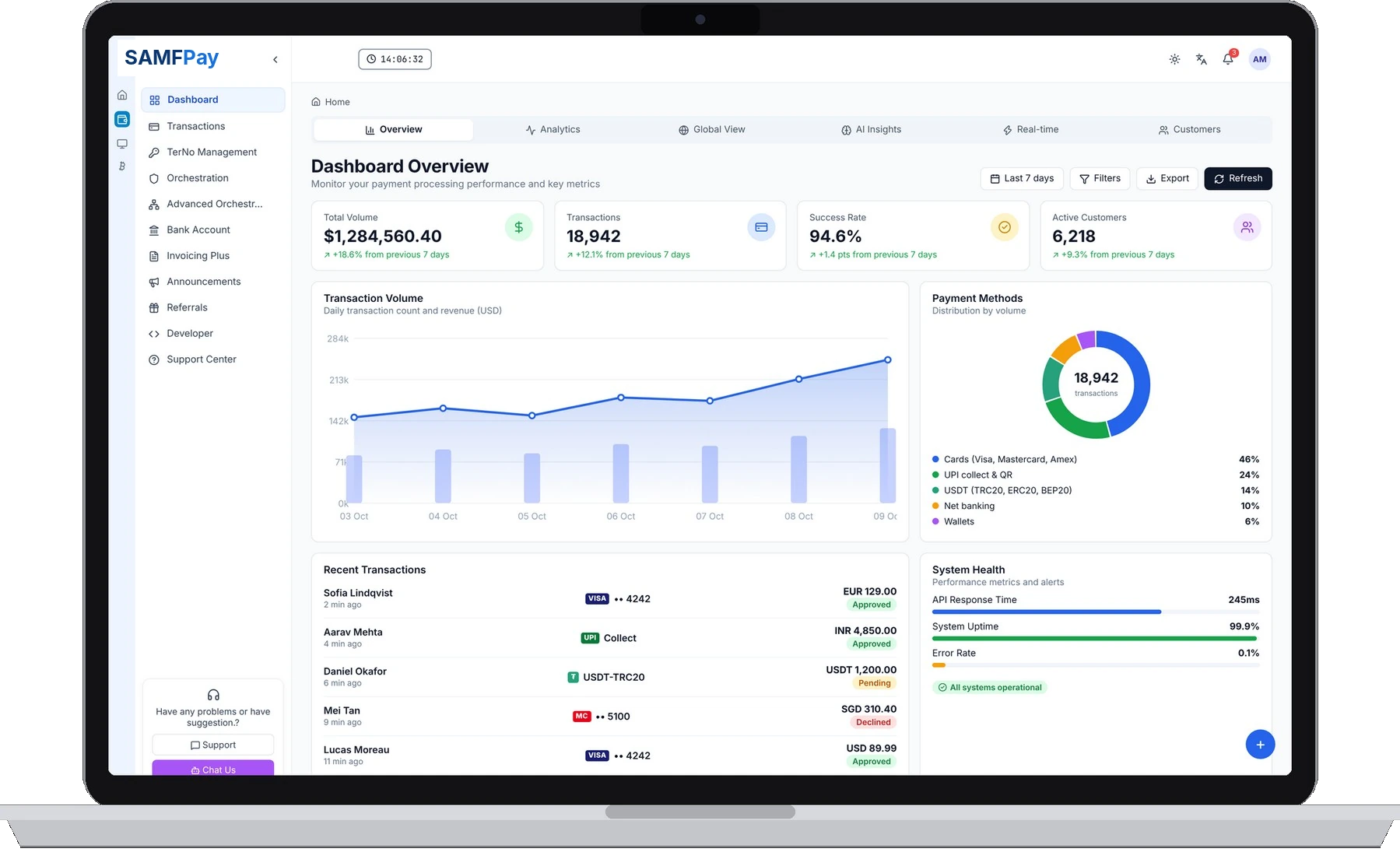Image resolution: width=1400 pixels, height=852 pixels.
Task: Click the users icon on Active Customers card
Action: [x=1247, y=227]
